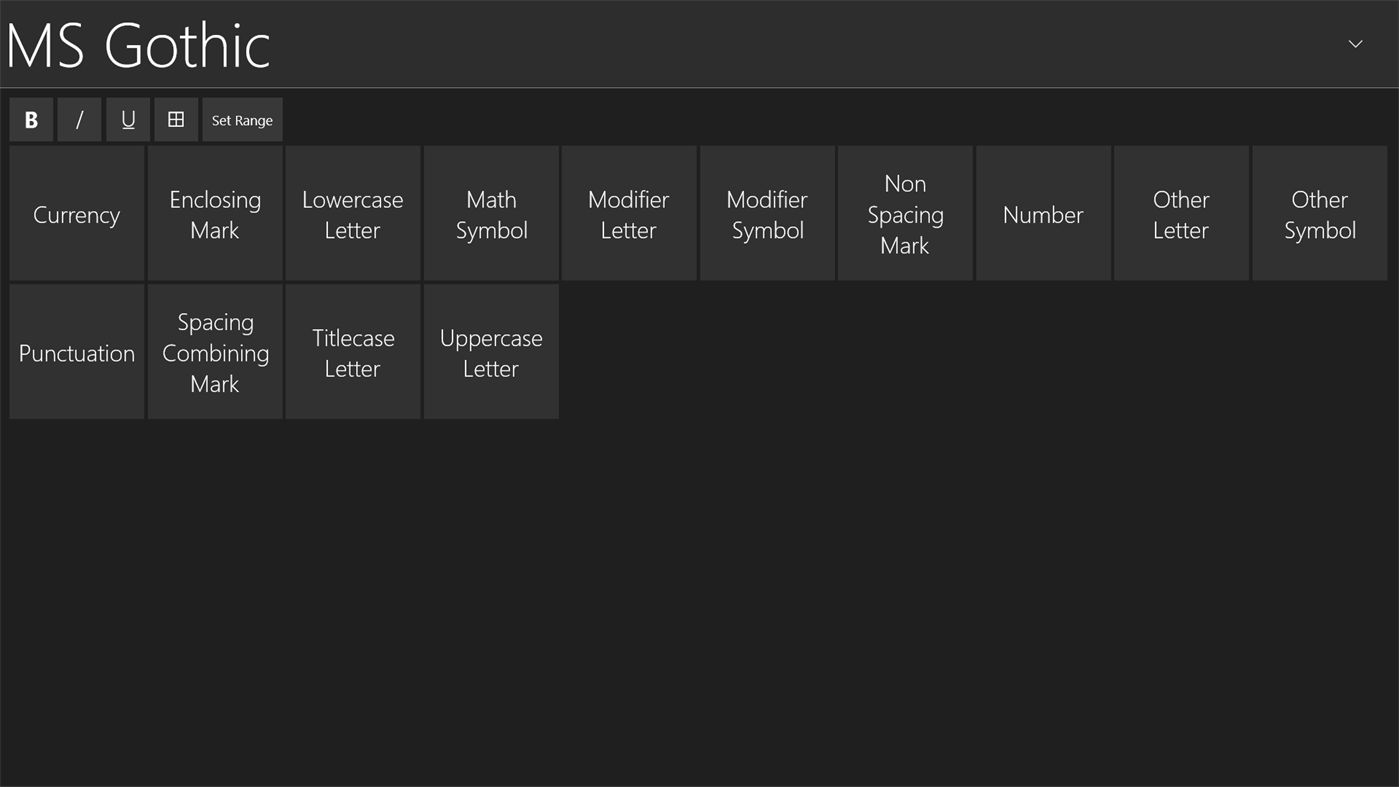This screenshot has width=1399, height=787.
Task: Select the Other Letter tile
Action: pyautogui.click(x=1181, y=214)
